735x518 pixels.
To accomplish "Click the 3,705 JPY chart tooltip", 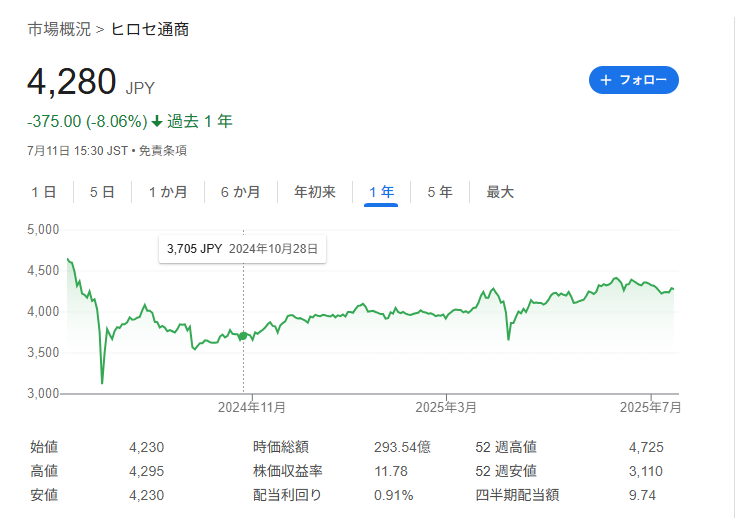I will pyautogui.click(x=242, y=249).
